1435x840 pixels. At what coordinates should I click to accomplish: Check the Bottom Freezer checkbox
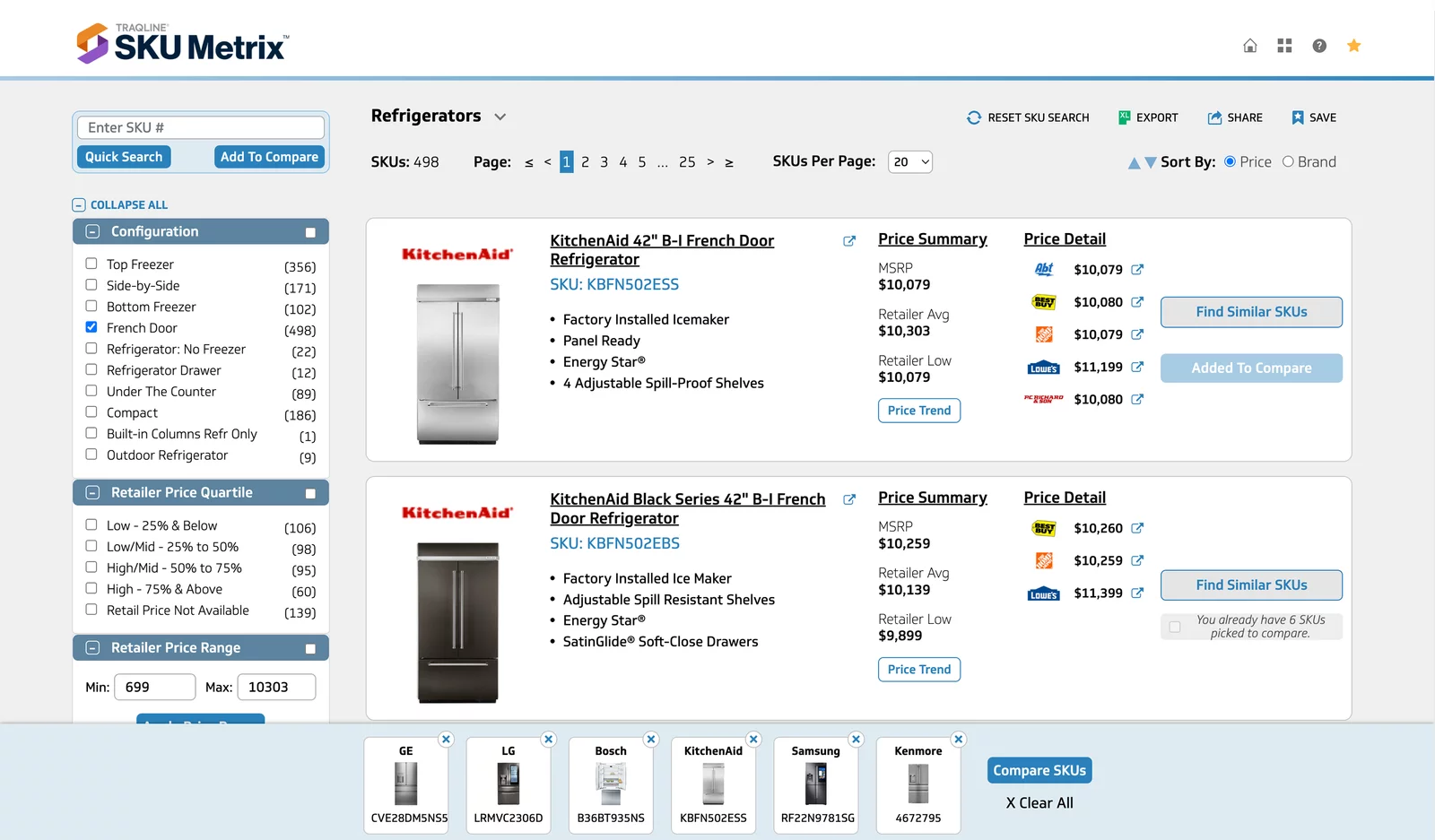pyautogui.click(x=91, y=306)
